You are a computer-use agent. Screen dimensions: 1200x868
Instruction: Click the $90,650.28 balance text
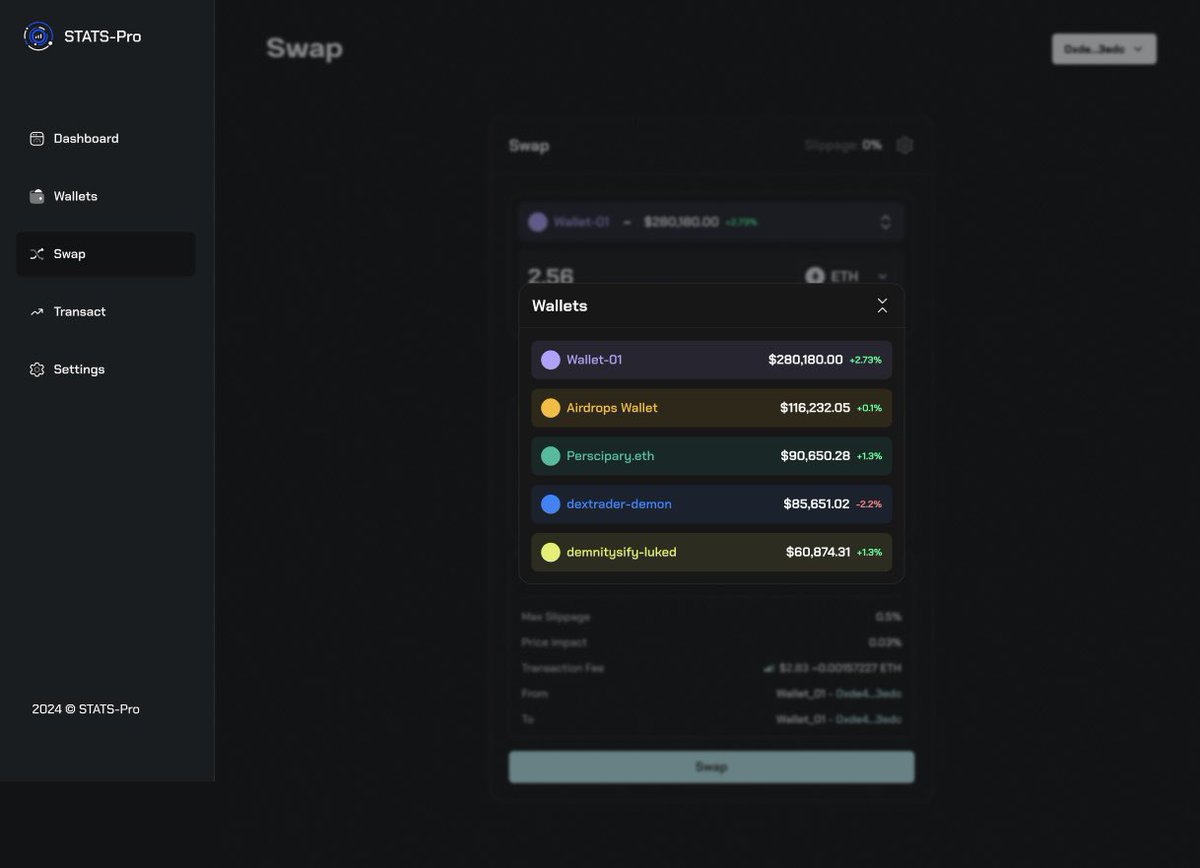point(815,456)
